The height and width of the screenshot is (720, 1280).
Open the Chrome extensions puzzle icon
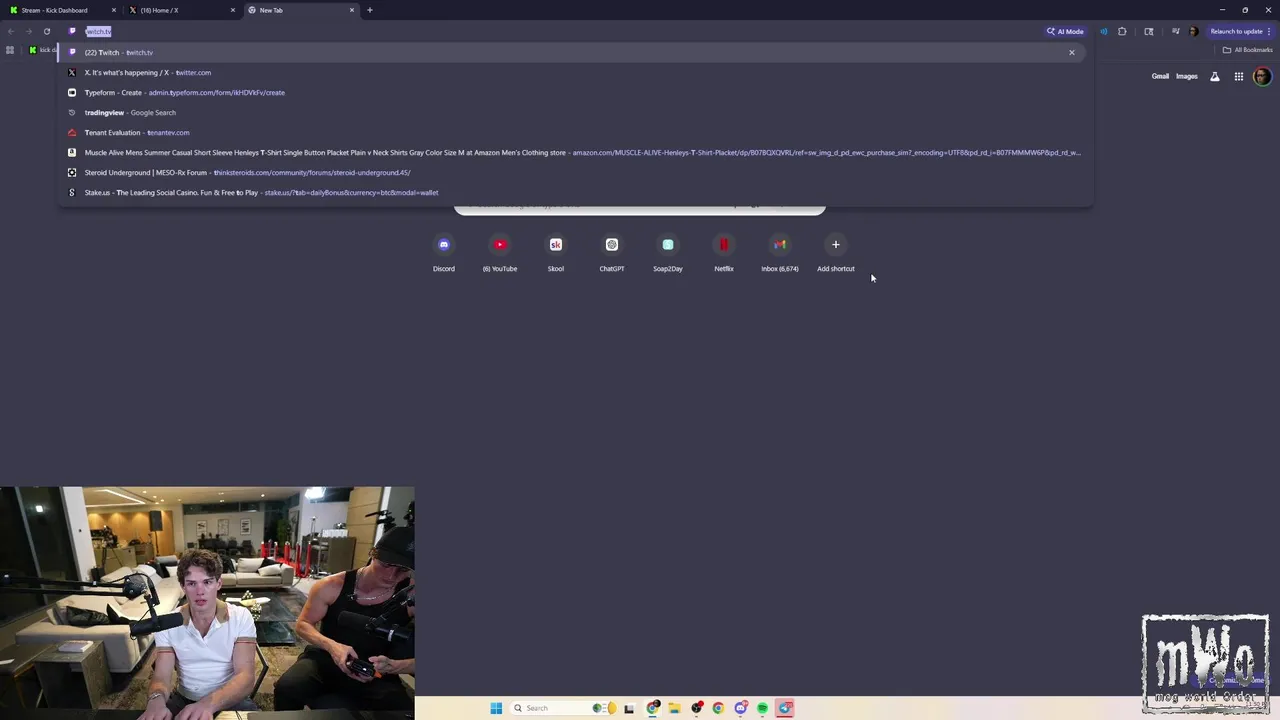(x=1122, y=31)
